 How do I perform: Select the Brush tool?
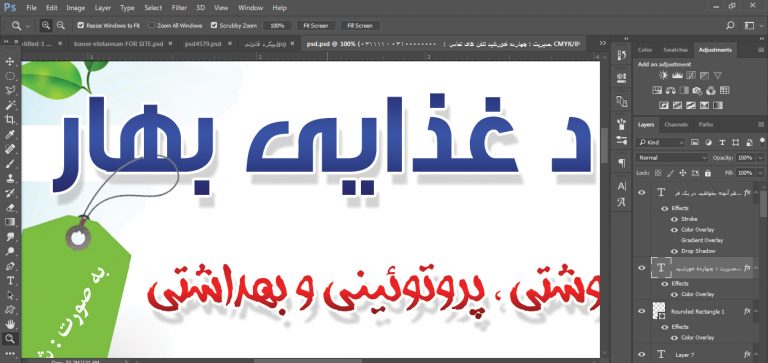pos(10,164)
